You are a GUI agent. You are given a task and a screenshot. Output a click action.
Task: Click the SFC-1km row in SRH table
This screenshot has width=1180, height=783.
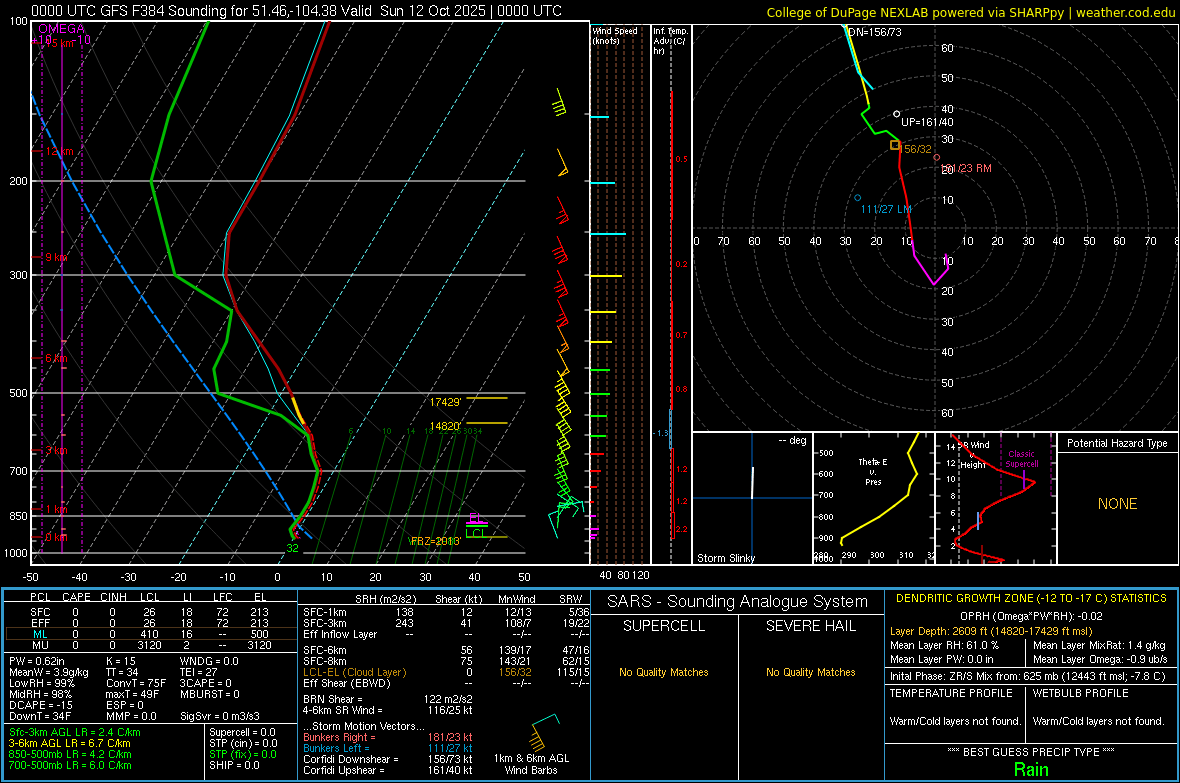click(x=446, y=613)
